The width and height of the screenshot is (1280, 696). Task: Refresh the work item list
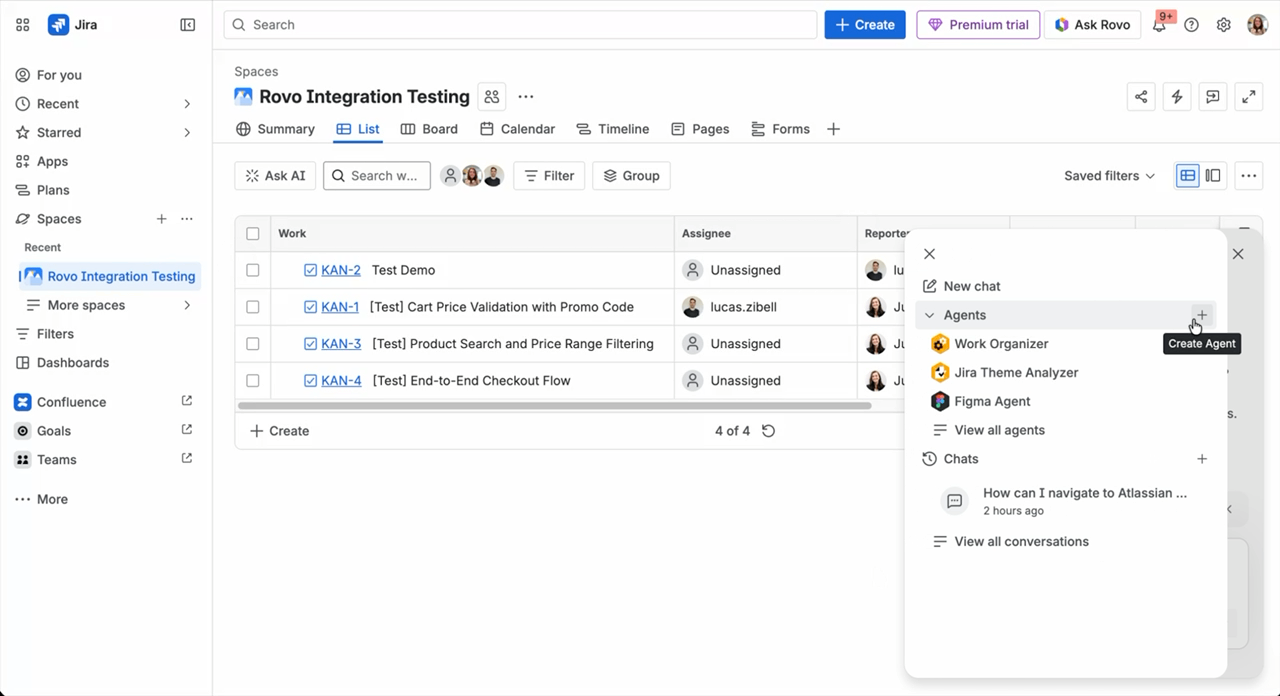768,431
